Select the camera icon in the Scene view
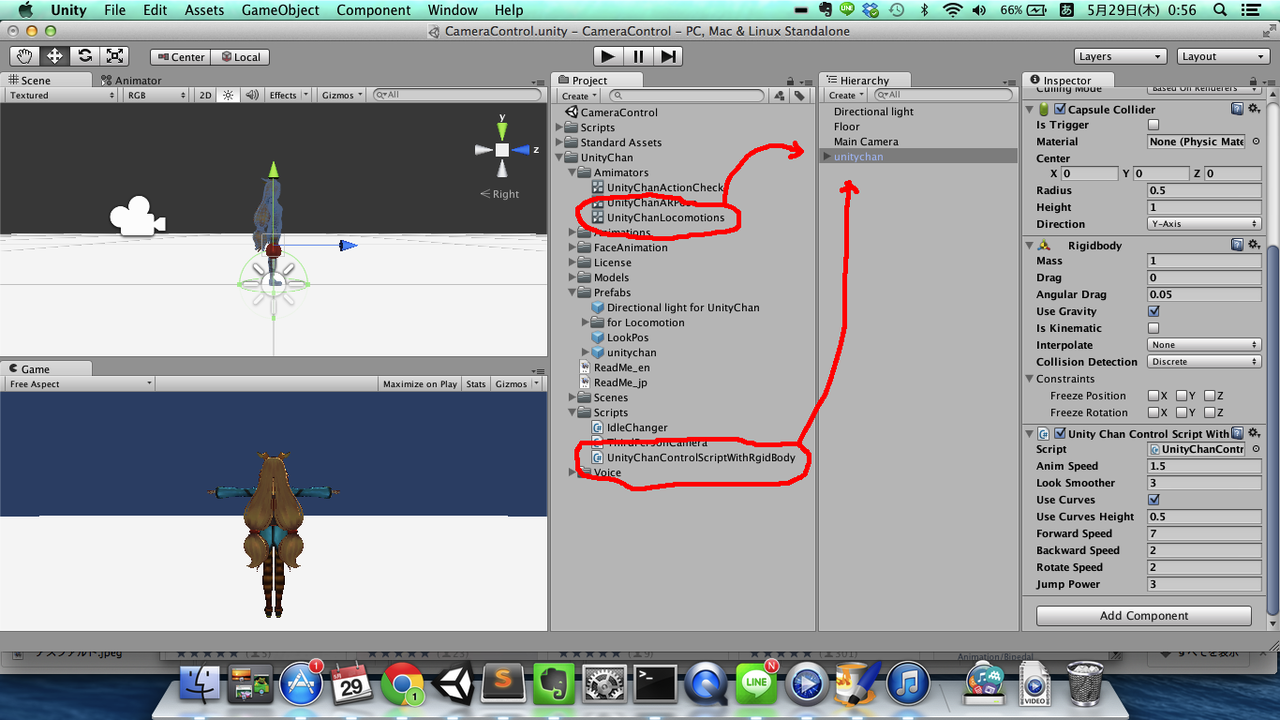 pyautogui.click(x=136, y=218)
